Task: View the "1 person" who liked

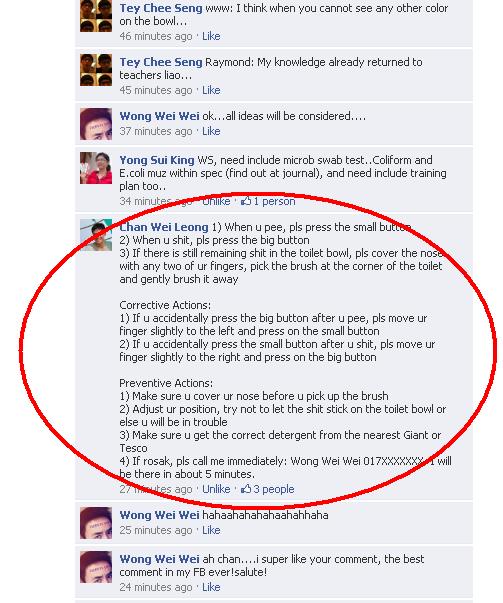Action: [x=274, y=201]
